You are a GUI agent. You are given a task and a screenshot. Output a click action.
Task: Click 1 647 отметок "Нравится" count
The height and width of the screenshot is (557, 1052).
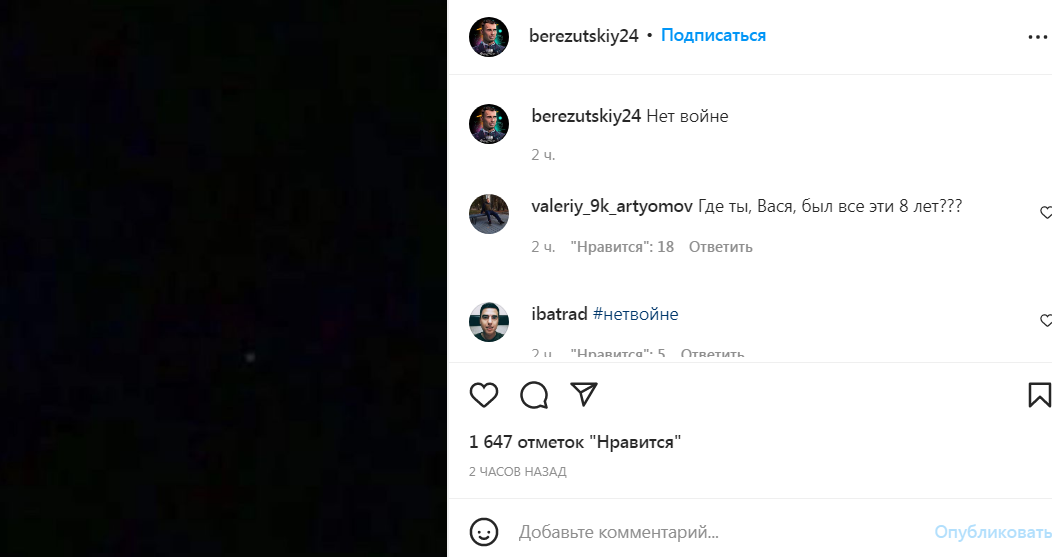[575, 442]
